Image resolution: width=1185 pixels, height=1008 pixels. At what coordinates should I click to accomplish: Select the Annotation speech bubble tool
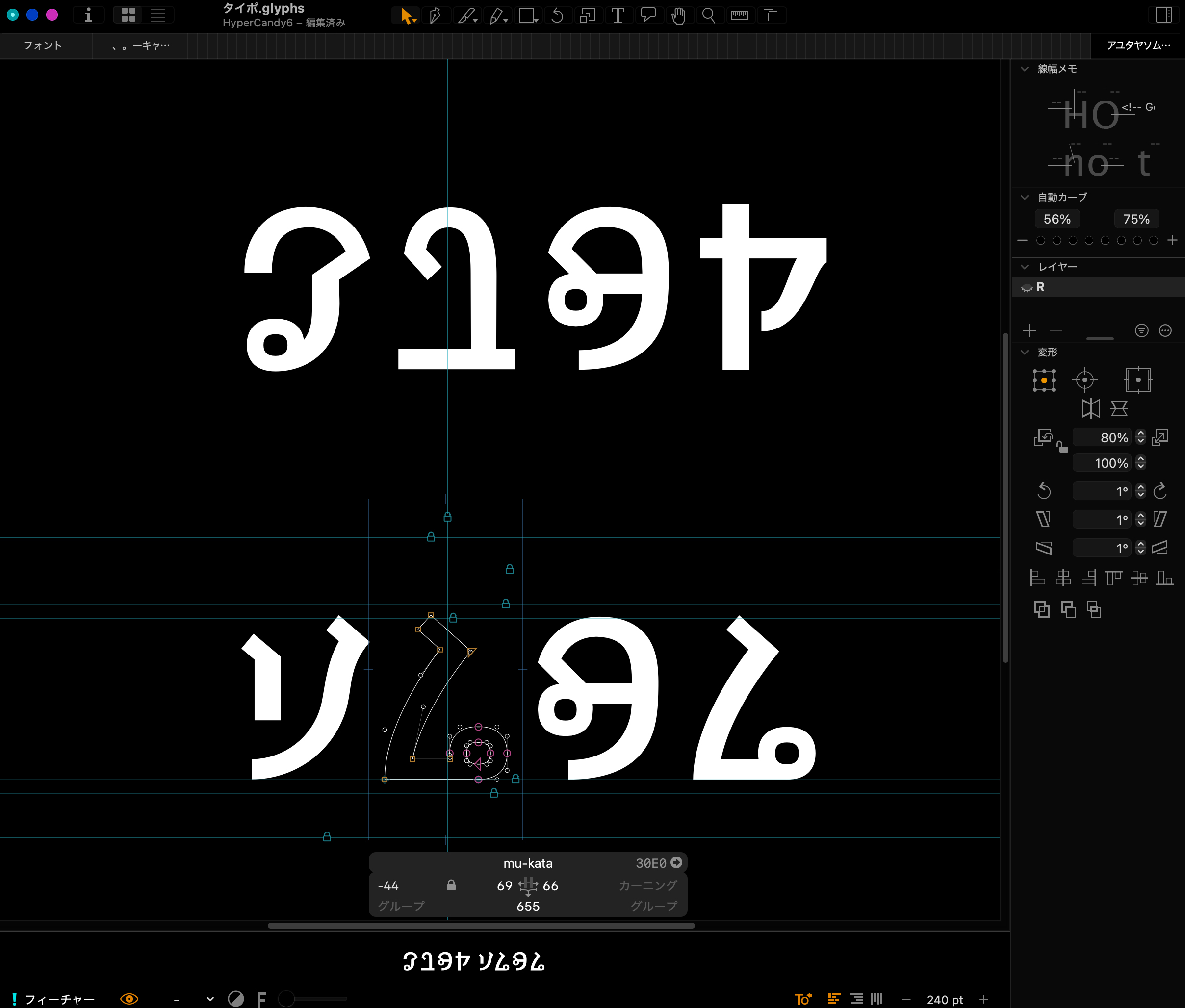click(x=648, y=15)
